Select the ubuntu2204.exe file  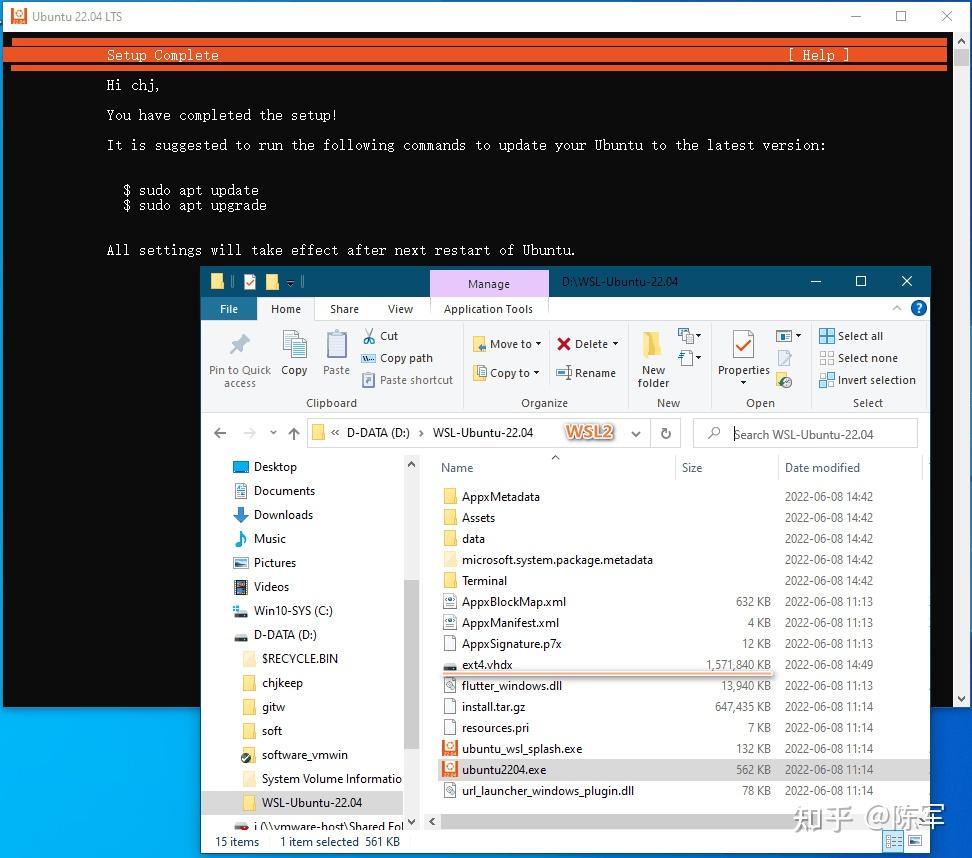coord(503,769)
